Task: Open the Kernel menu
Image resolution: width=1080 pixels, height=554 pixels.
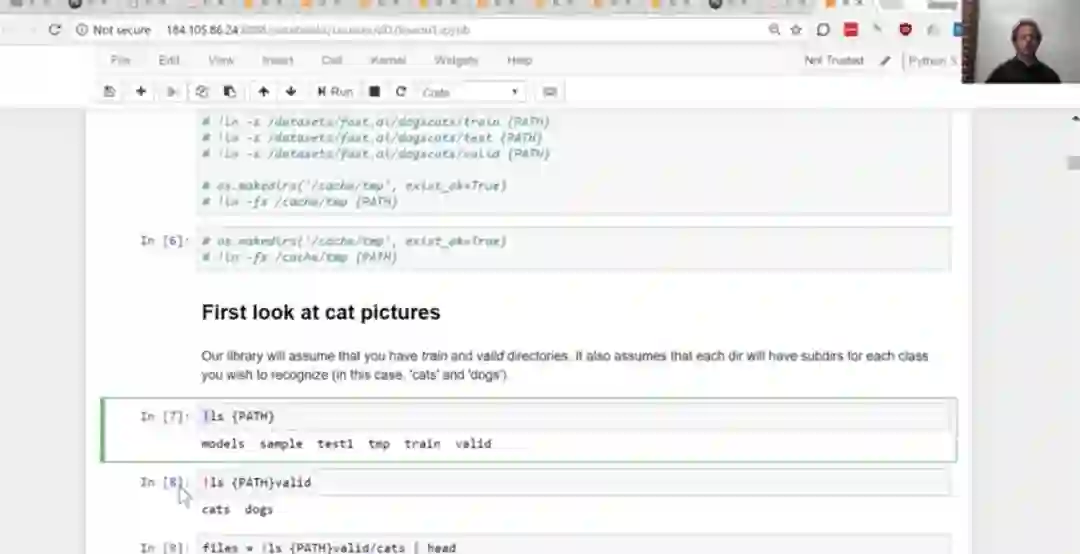Action: pos(388,61)
